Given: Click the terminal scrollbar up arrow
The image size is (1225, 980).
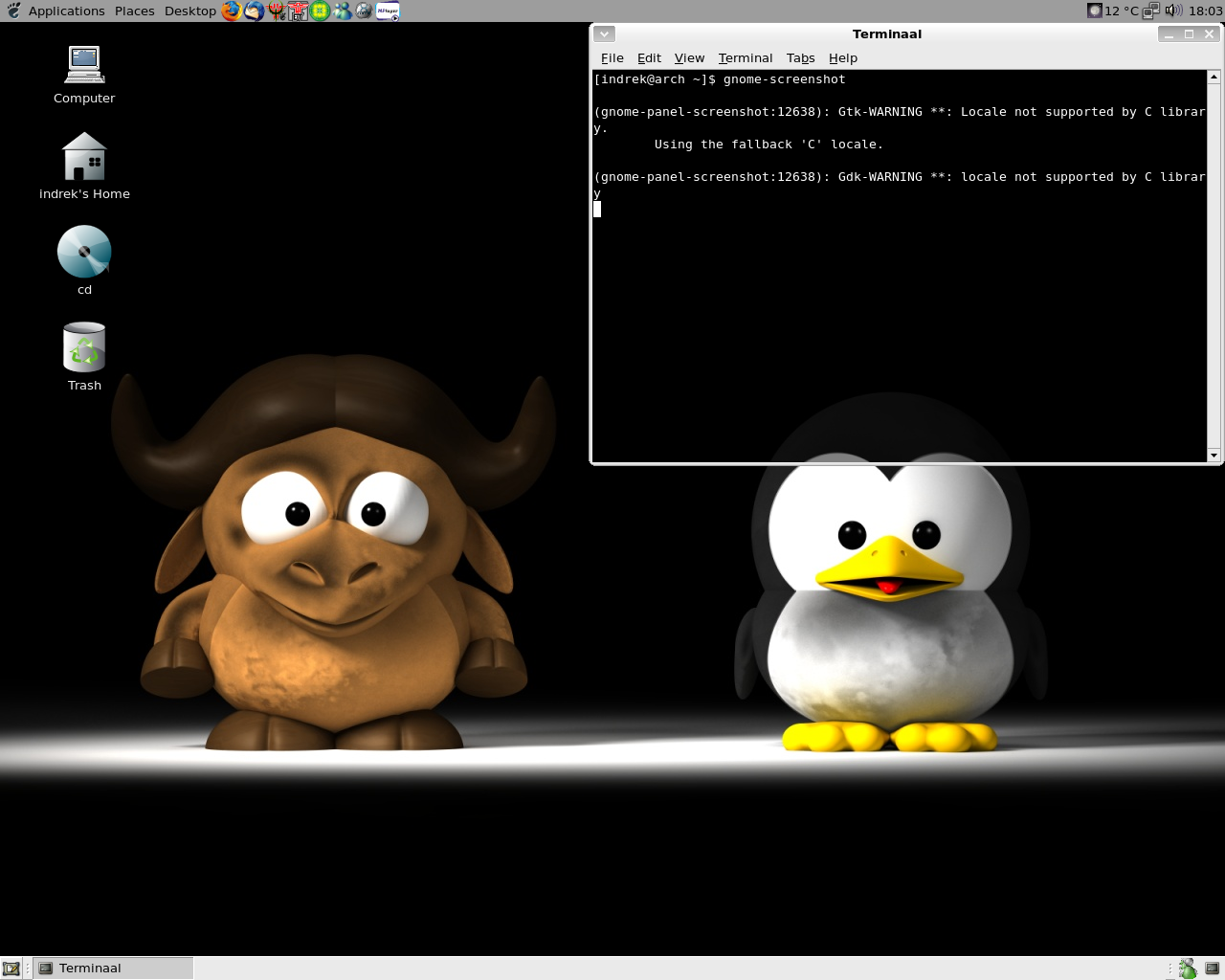Looking at the screenshot, I should [x=1214, y=77].
